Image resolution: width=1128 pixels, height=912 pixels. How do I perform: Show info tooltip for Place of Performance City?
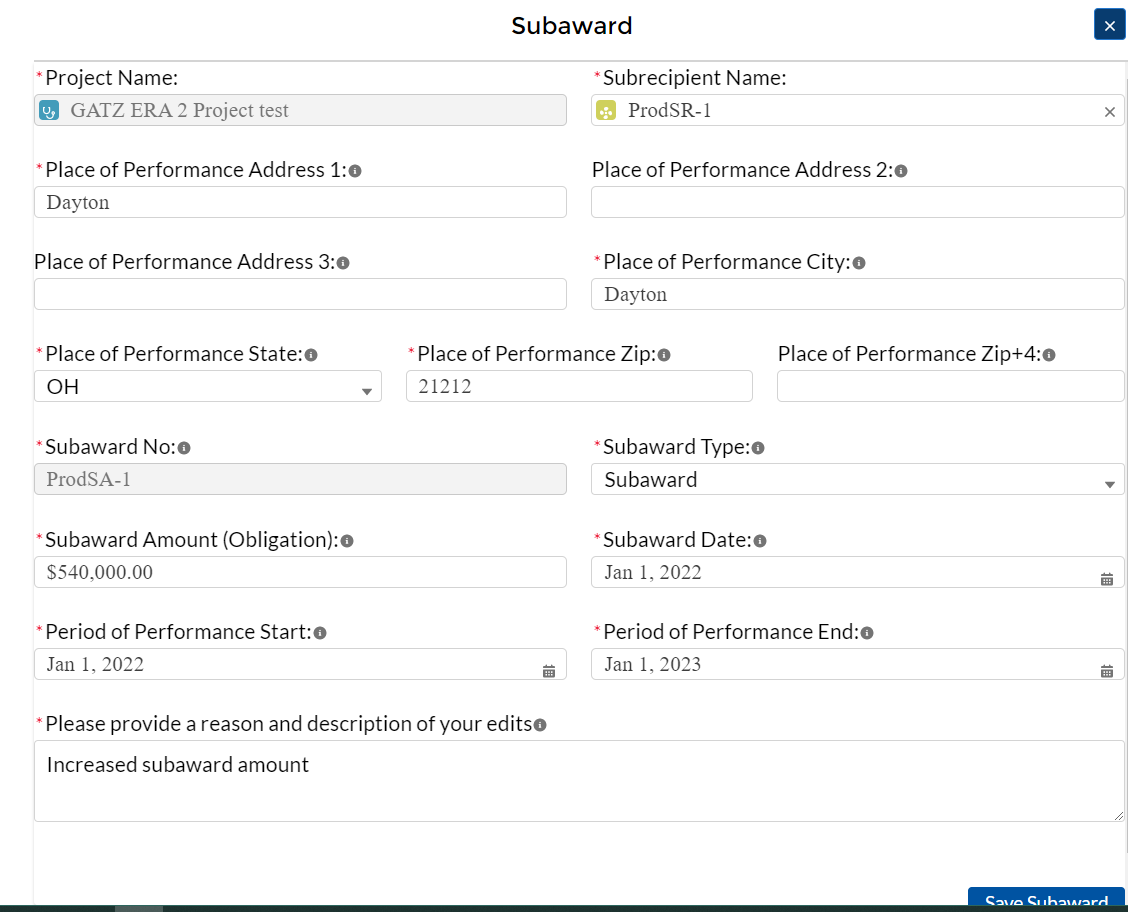click(859, 263)
